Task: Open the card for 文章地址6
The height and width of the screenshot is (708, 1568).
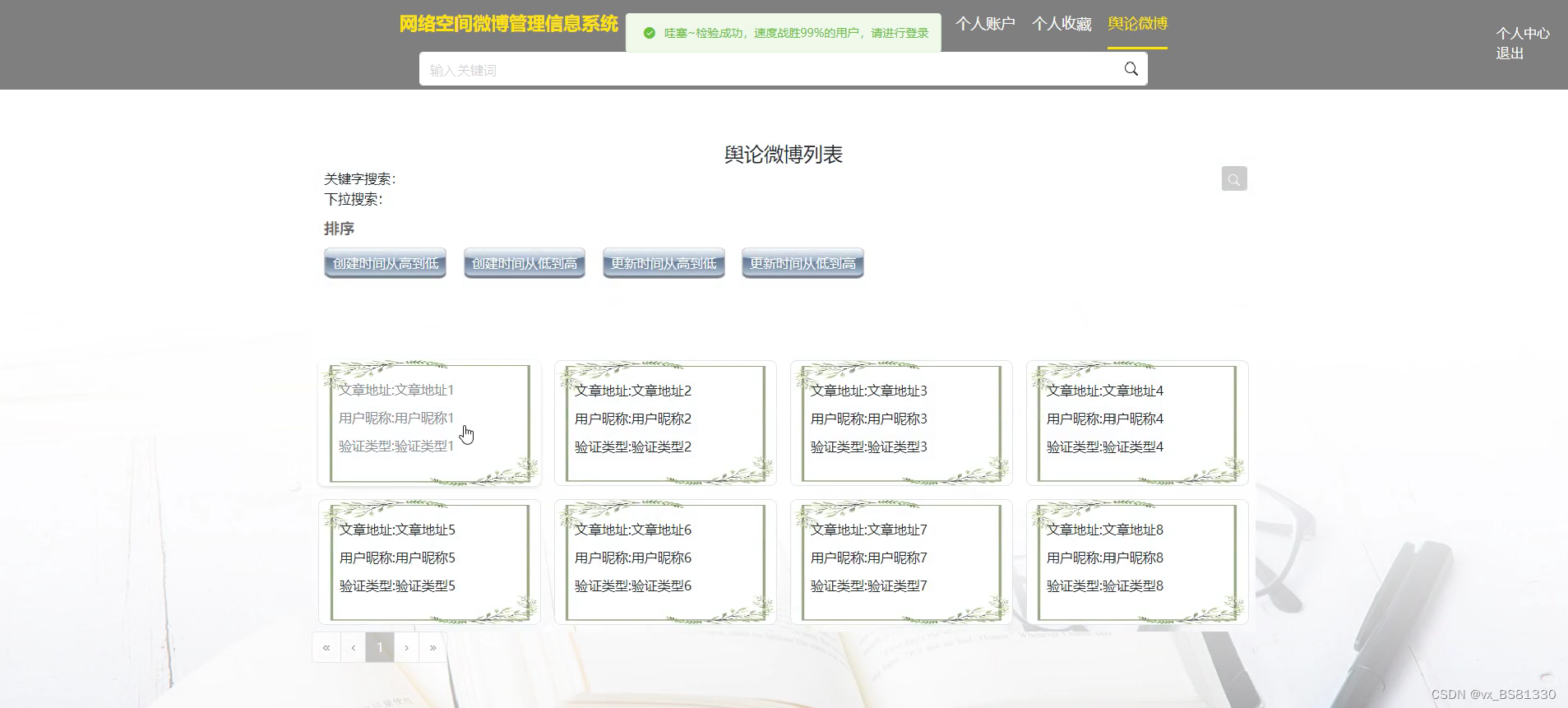Action: click(x=665, y=562)
